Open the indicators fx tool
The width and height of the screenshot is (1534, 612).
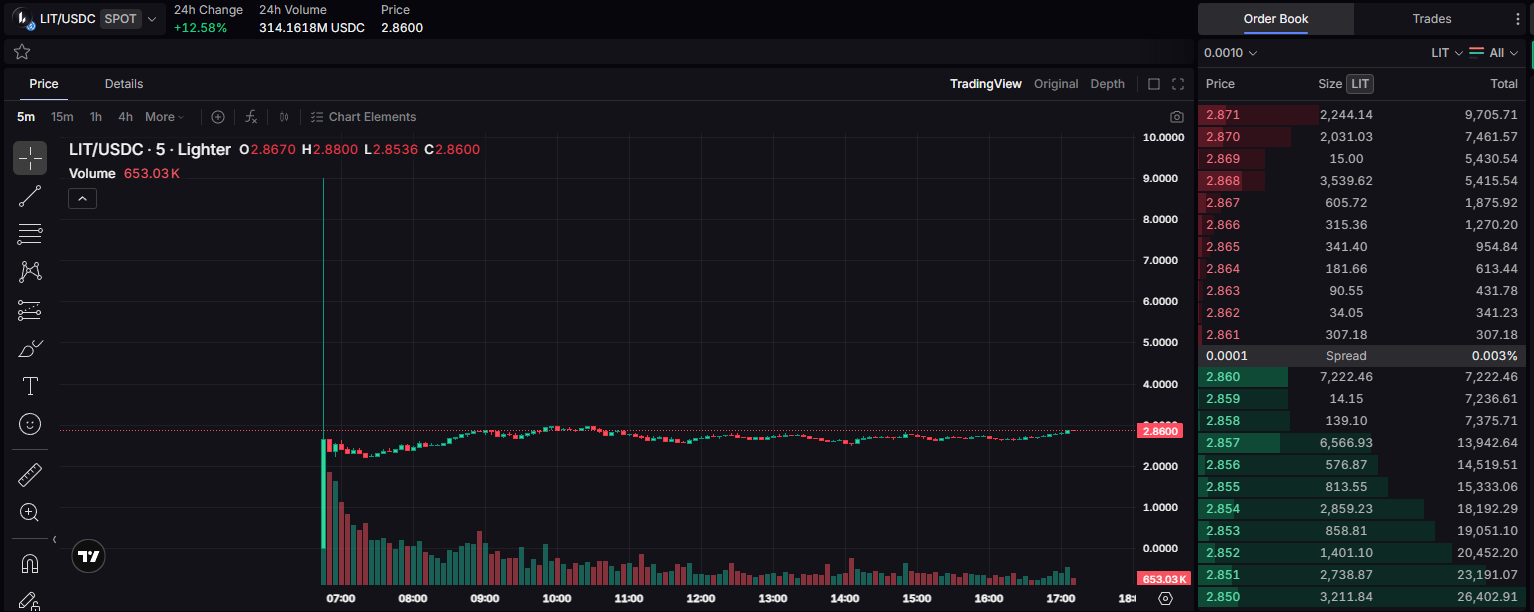(251, 117)
